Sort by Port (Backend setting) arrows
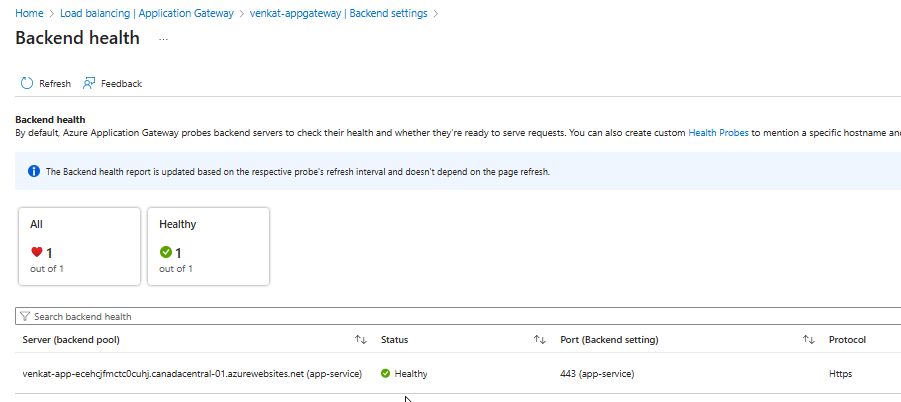 coord(808,339)
